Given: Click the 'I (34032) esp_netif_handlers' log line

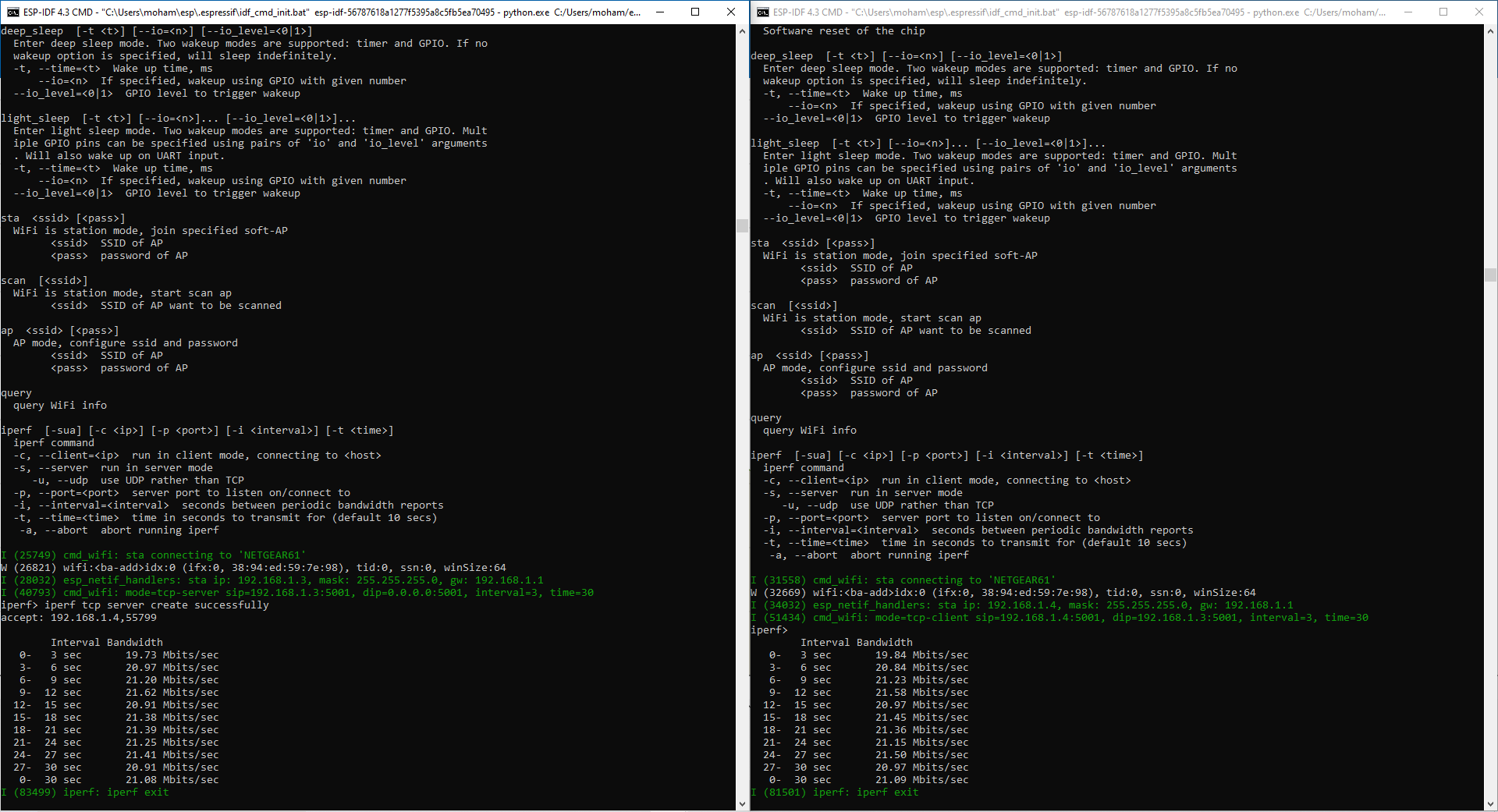Looking at the screenshot, I should 1022,605.
